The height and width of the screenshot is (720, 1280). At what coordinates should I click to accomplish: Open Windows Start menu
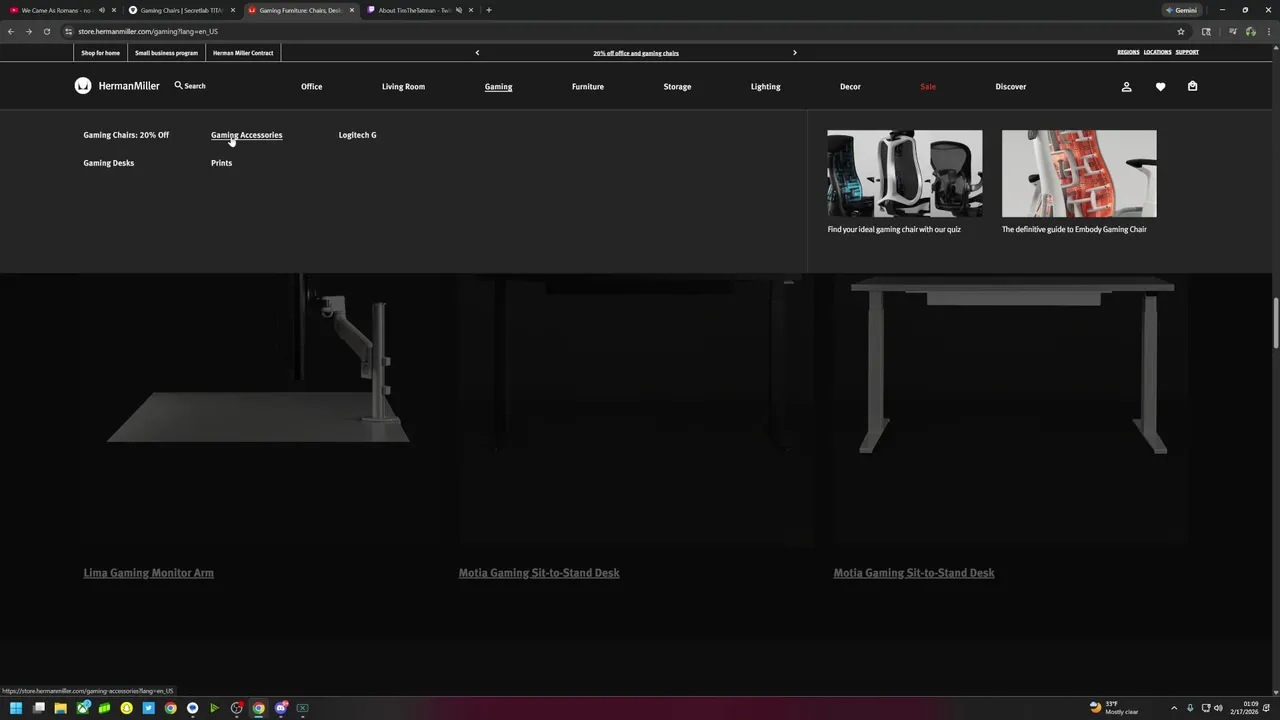pos(16,708)
